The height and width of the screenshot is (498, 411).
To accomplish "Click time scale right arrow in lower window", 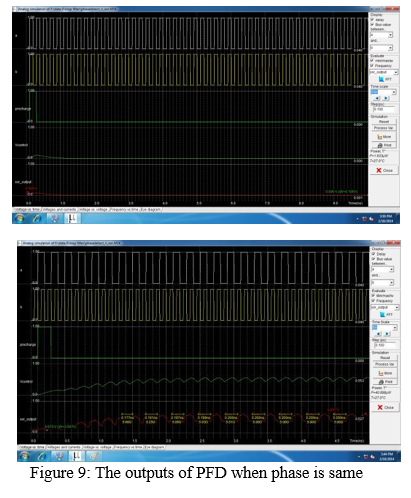I will click(387, 334).
